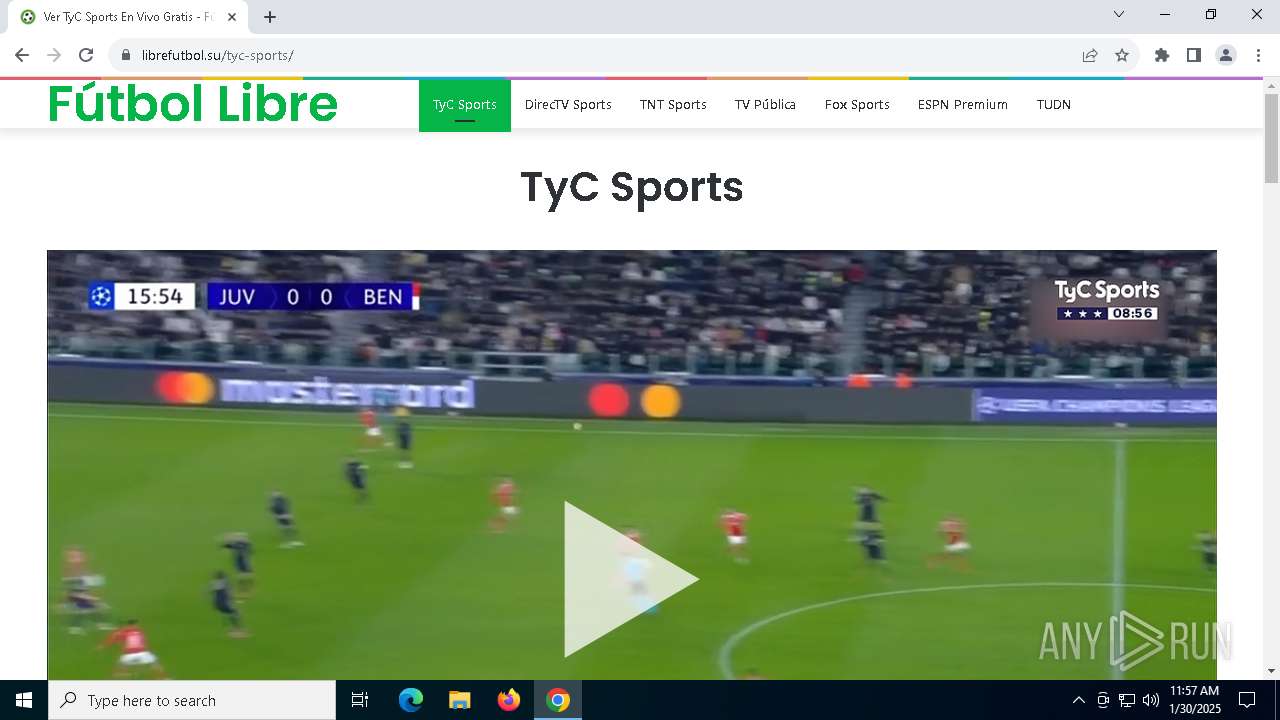The height and width of the screenshot is (720, 1280).
Task: Open the ESPN Premium channel
Action: [963, 105]
